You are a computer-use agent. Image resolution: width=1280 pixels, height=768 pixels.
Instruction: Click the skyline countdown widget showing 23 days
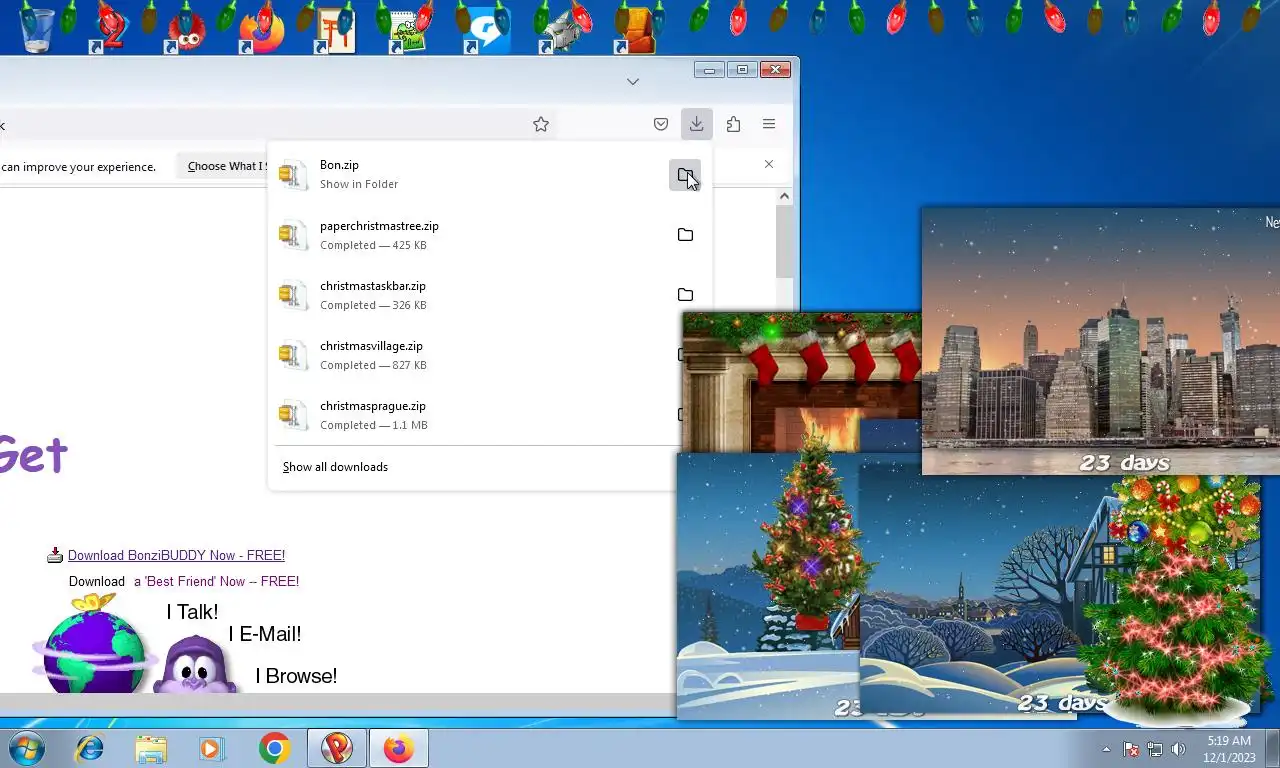1100,341
